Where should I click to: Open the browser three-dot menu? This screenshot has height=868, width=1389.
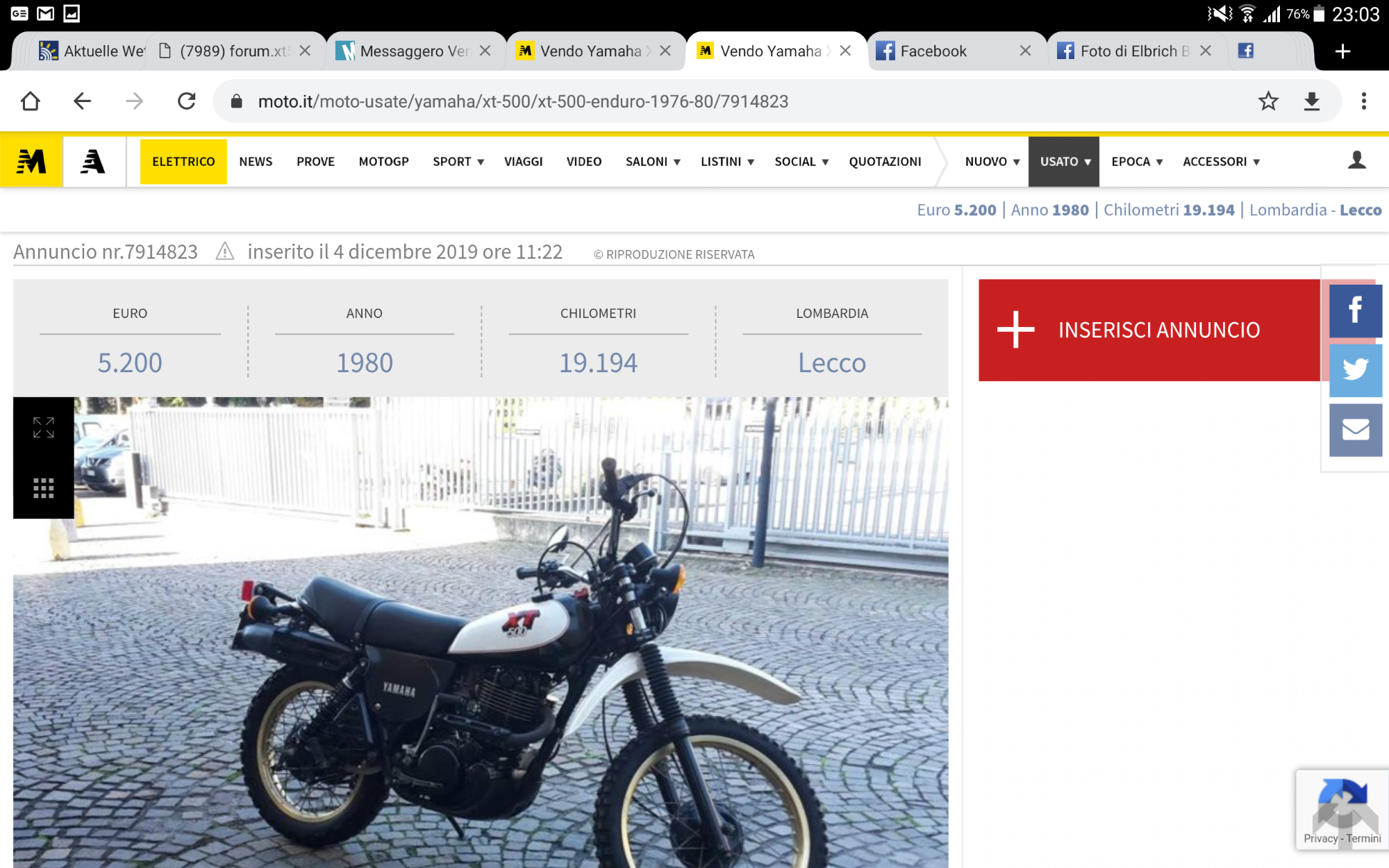[1363, 101]
